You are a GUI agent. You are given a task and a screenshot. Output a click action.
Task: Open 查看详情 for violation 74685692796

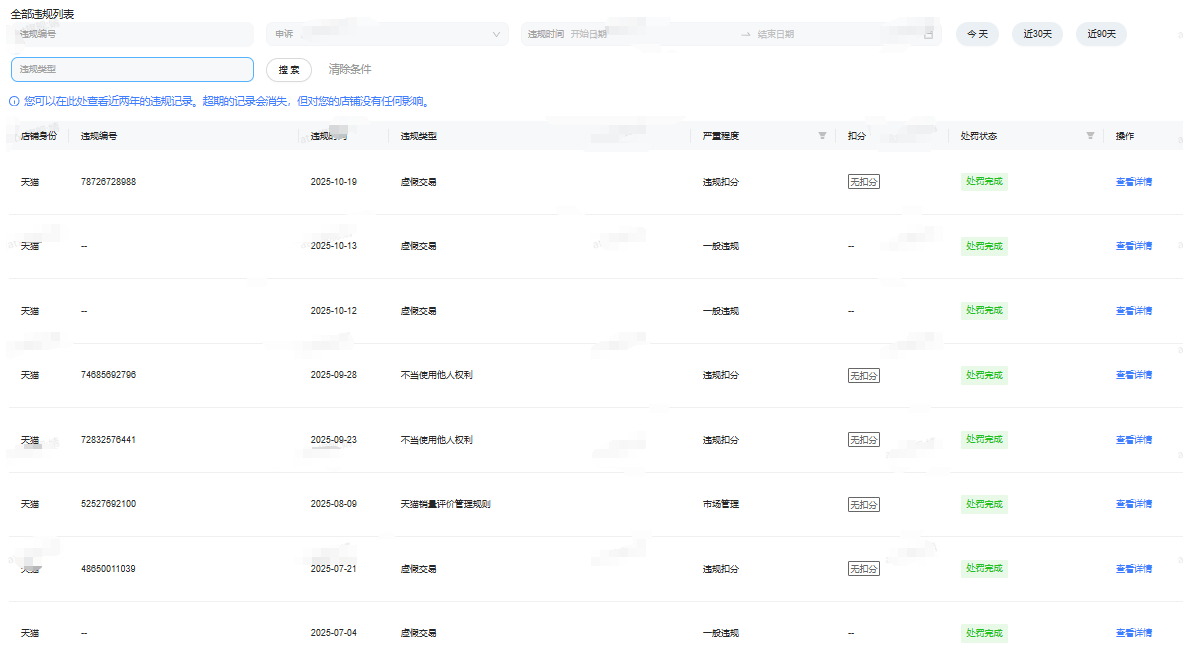click(1133, 375)
